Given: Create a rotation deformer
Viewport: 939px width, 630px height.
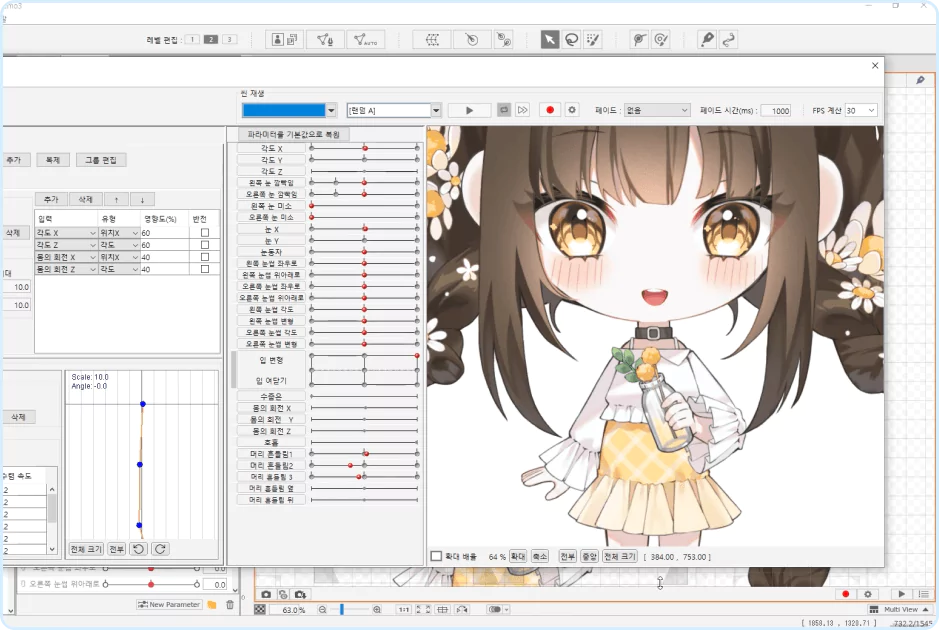Looking at the screenshot, I should click(x=472, y=40).
